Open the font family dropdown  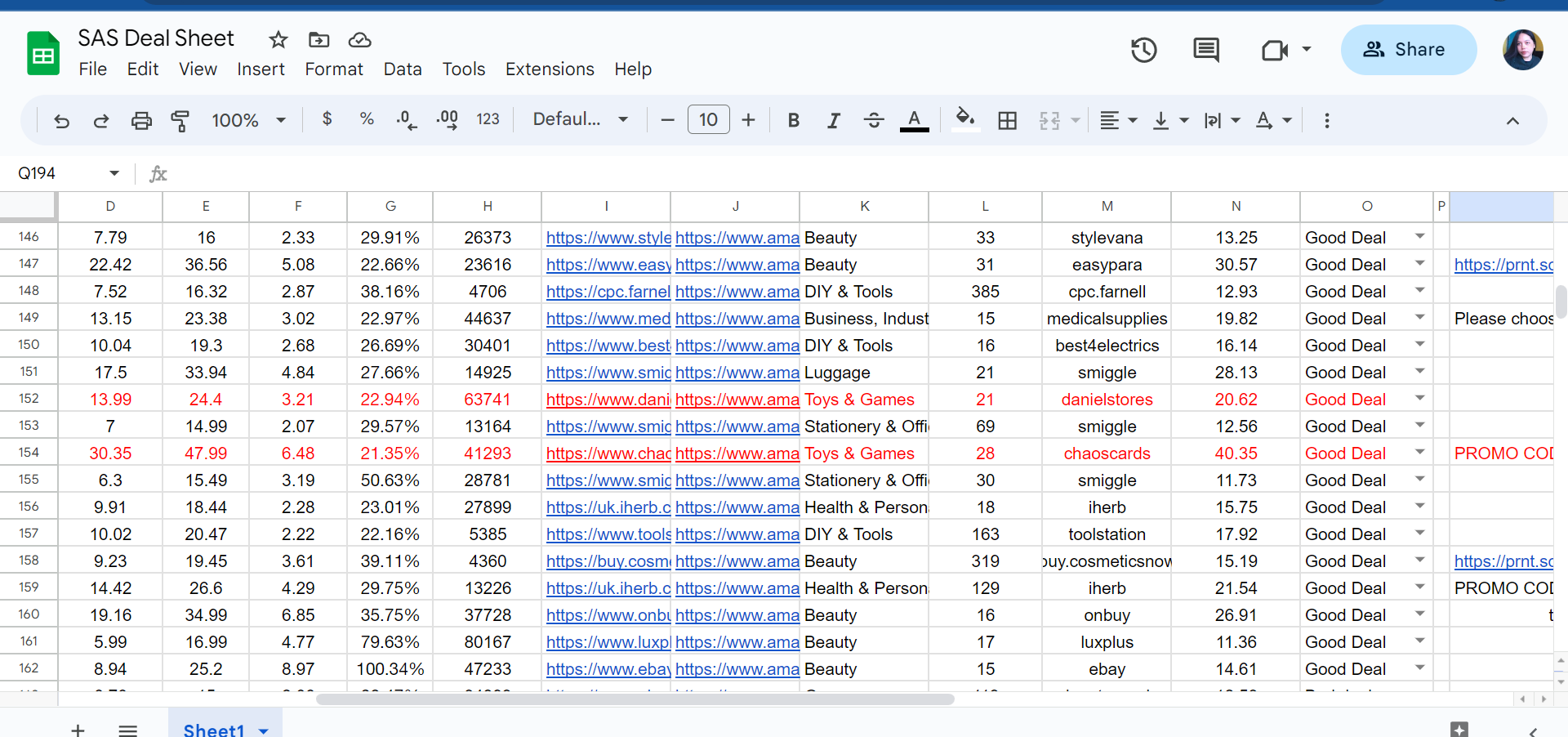(581, 119)
